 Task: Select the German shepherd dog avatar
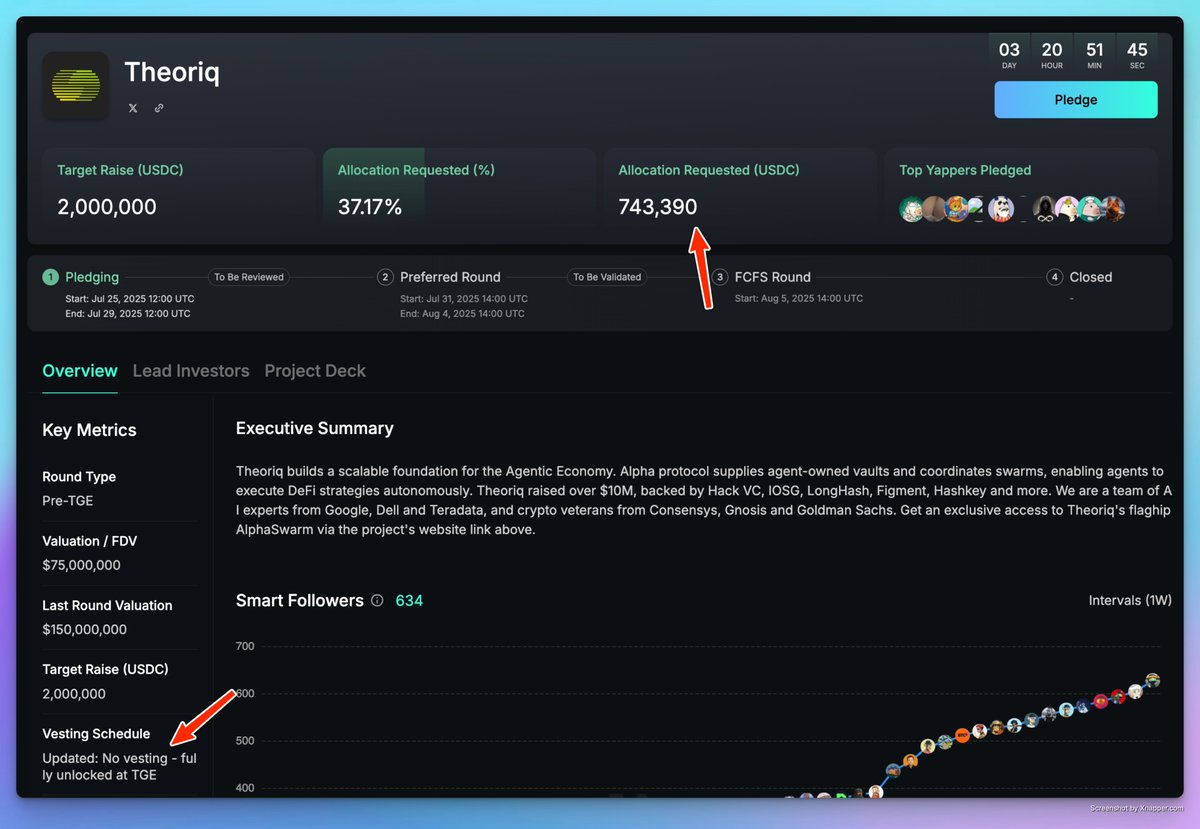click(x=1113, y=209)
